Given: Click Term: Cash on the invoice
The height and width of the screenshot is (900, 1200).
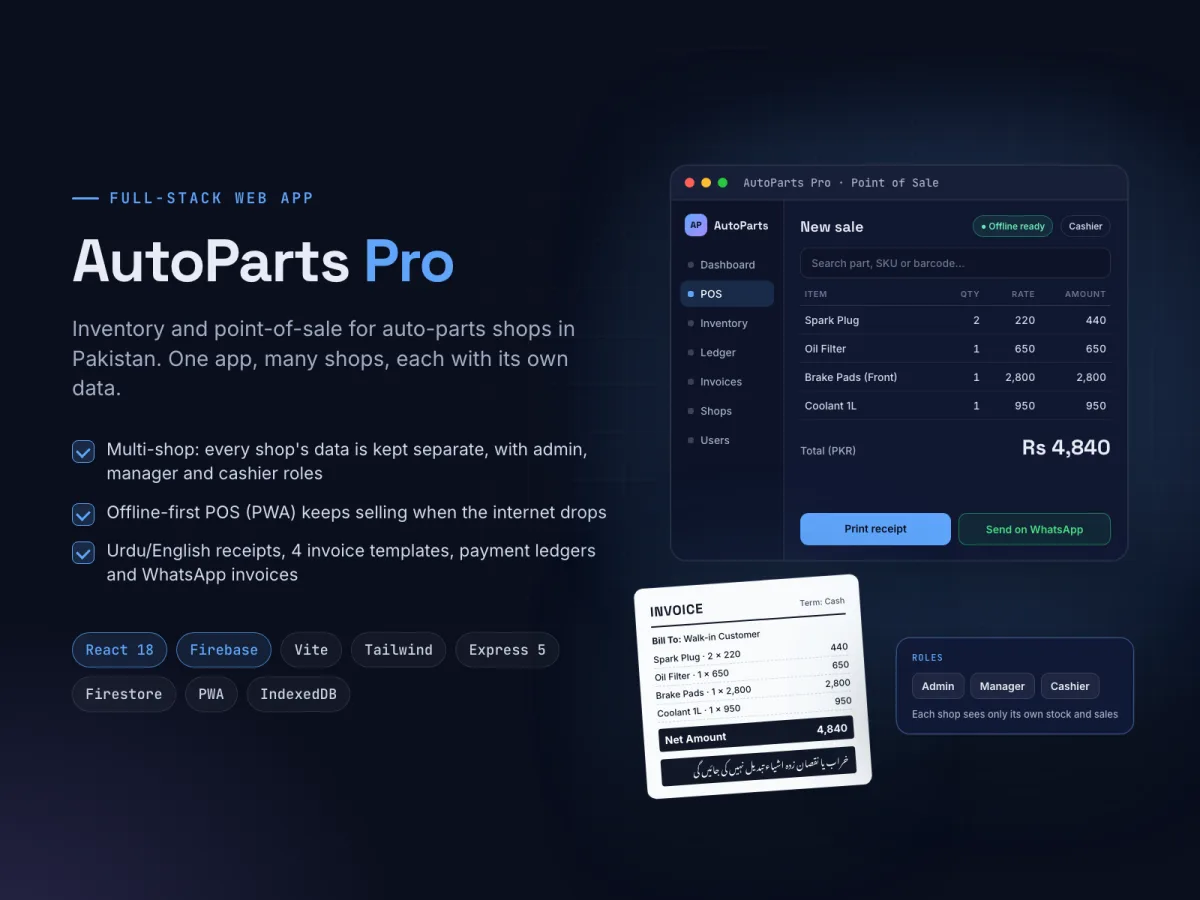Looking at the screenshot, I should (822, 602).
